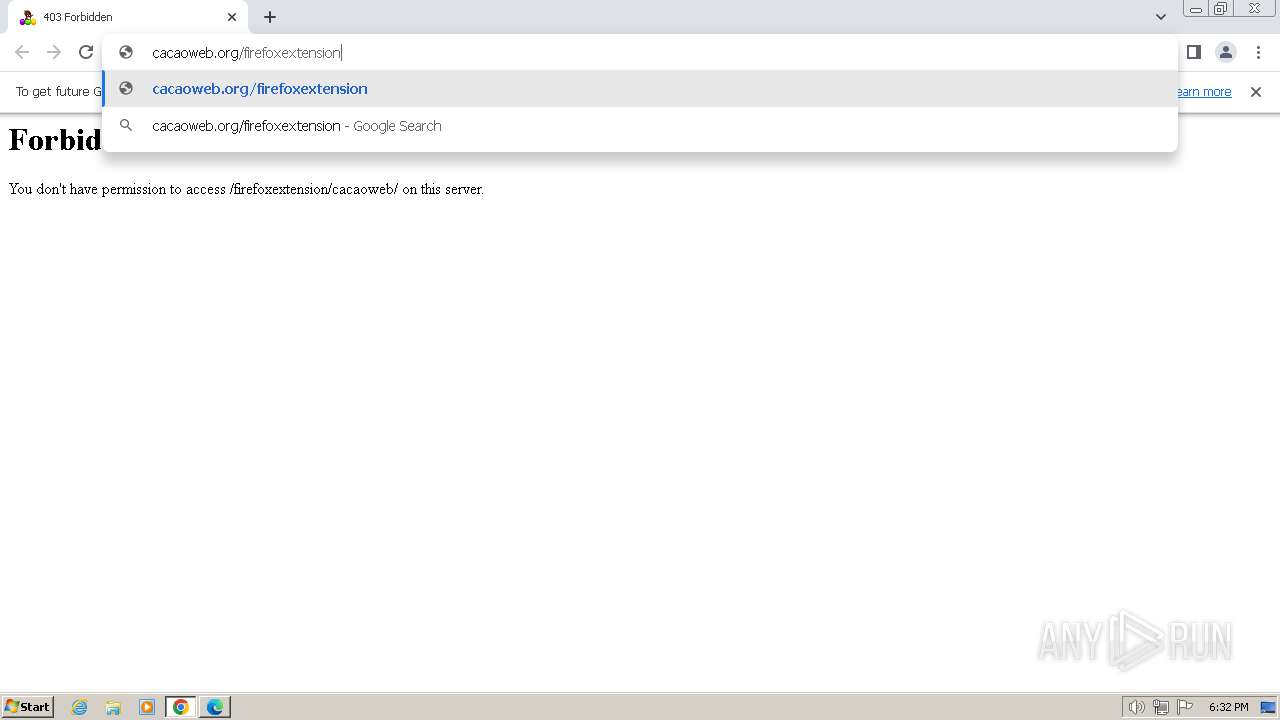The height and width of the screenshot is (720, 1280).
Task: Go forward to the next page
Action: pyautogui.click(x=54, y=52)
